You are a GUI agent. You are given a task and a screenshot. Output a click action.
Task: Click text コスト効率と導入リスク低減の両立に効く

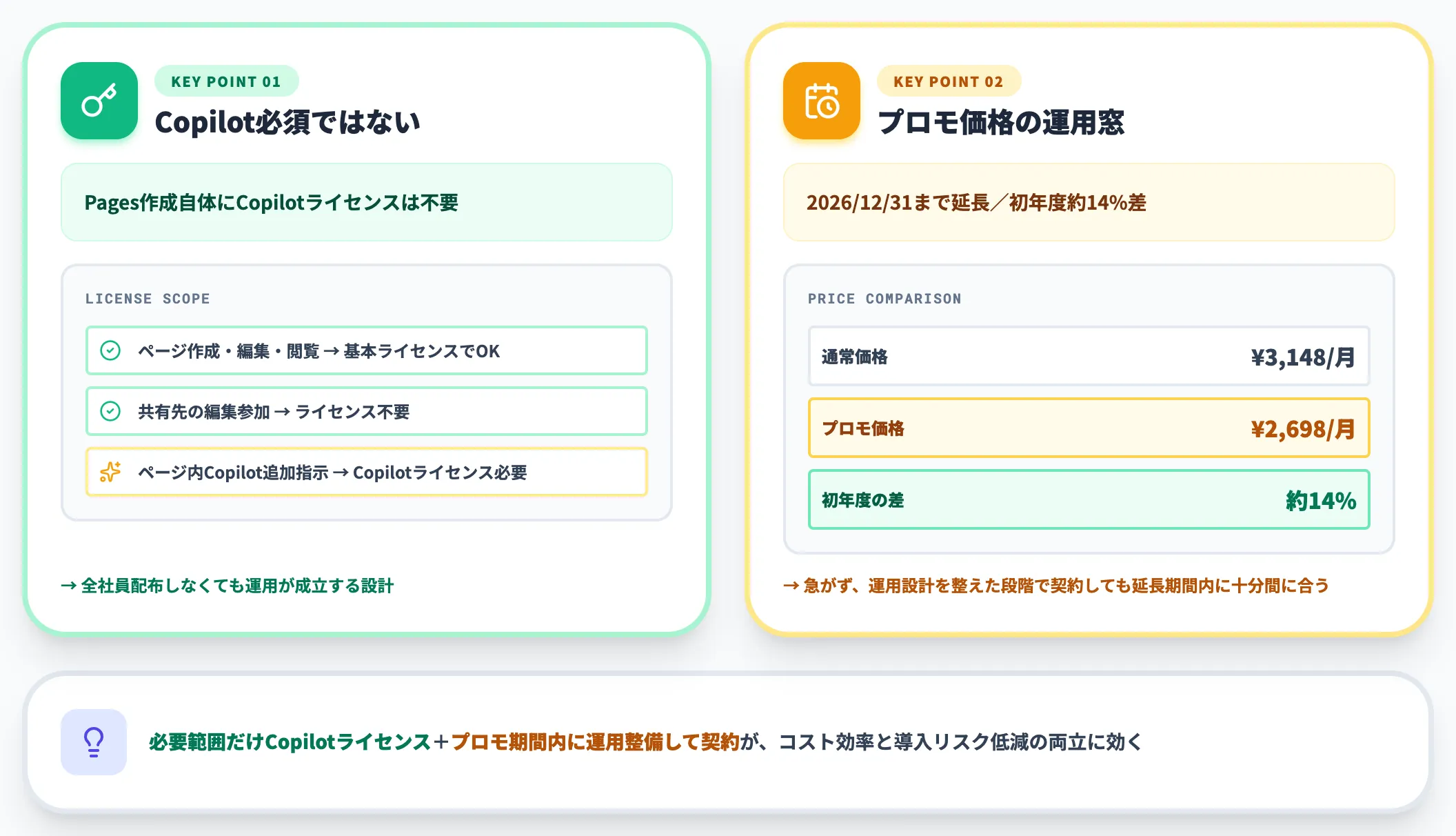(960, 742)
